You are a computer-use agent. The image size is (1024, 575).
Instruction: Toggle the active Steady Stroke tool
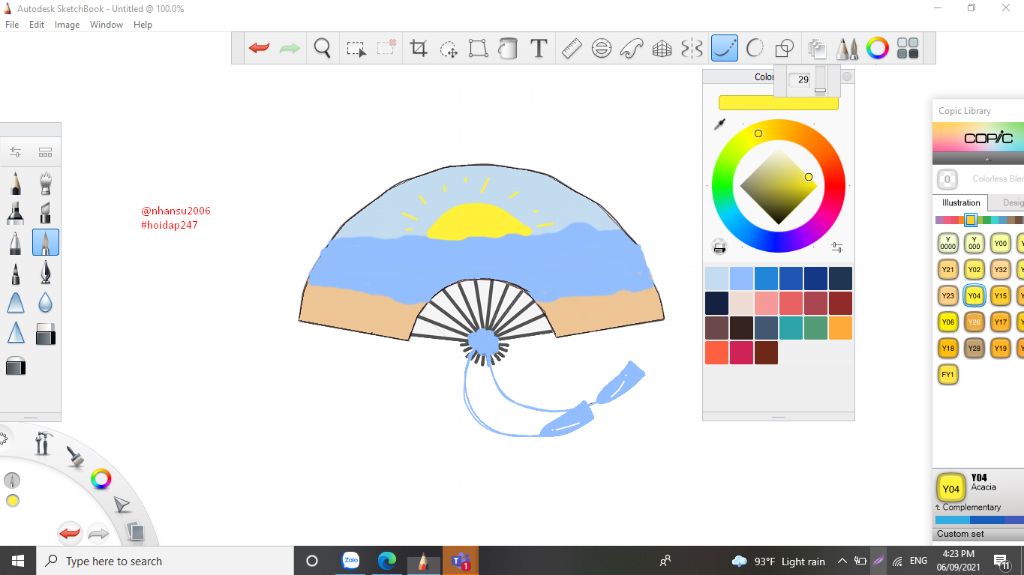pos(724,48)
